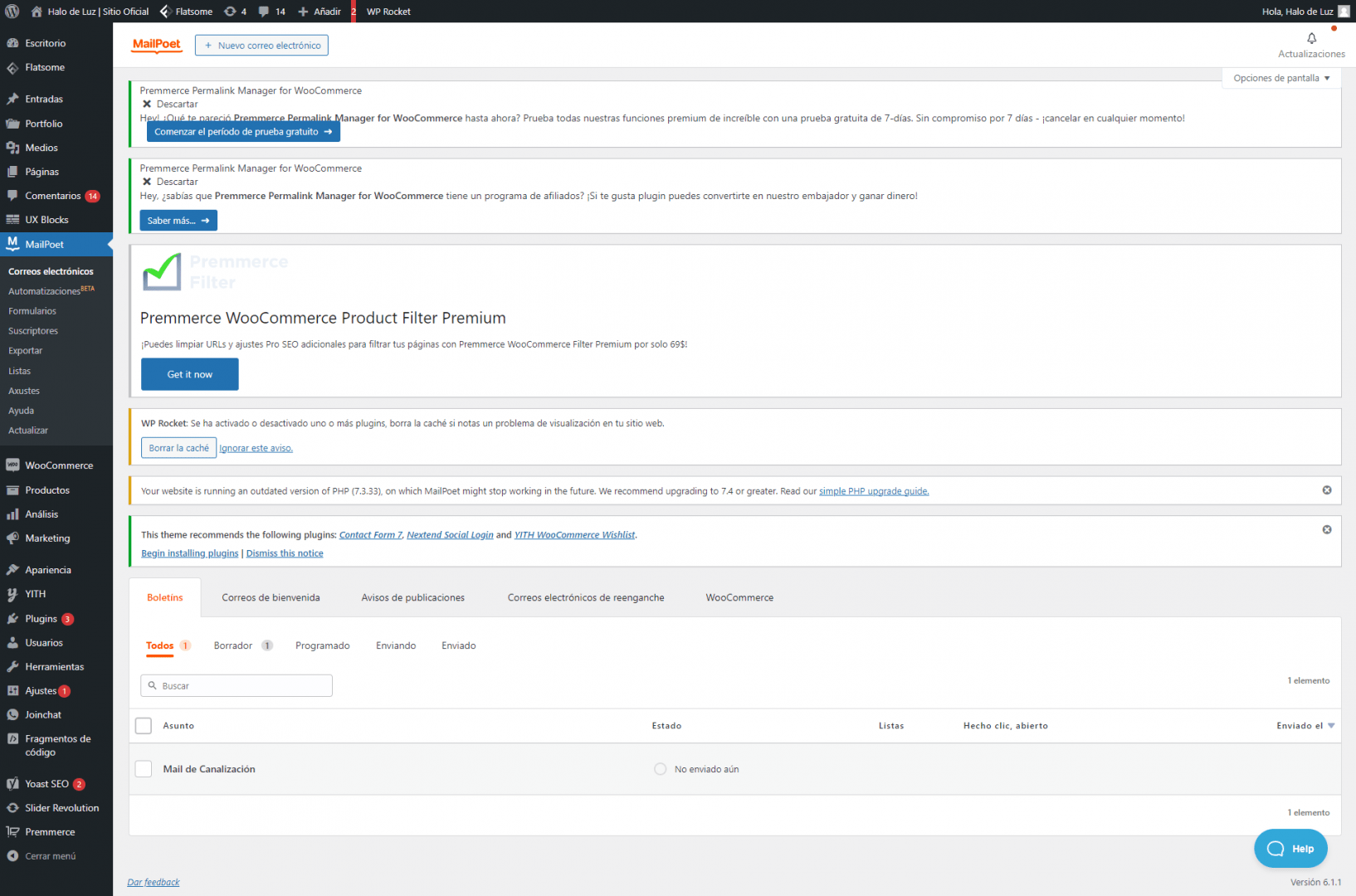Open UX Blocks in sidebar
This screenshot has width=1356, height=896.
click(x=46, y=220)
